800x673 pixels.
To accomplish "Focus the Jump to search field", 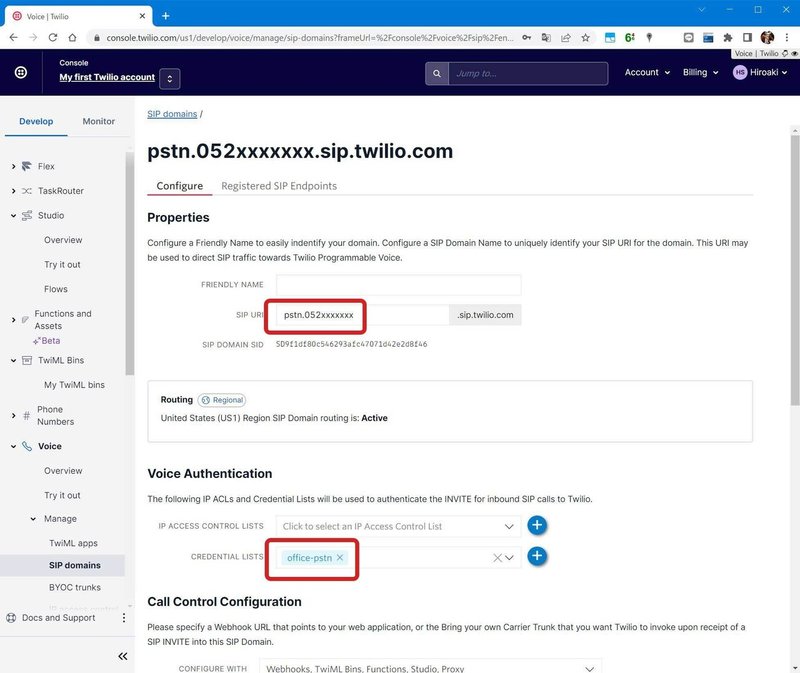I will (x=528, y=73).
